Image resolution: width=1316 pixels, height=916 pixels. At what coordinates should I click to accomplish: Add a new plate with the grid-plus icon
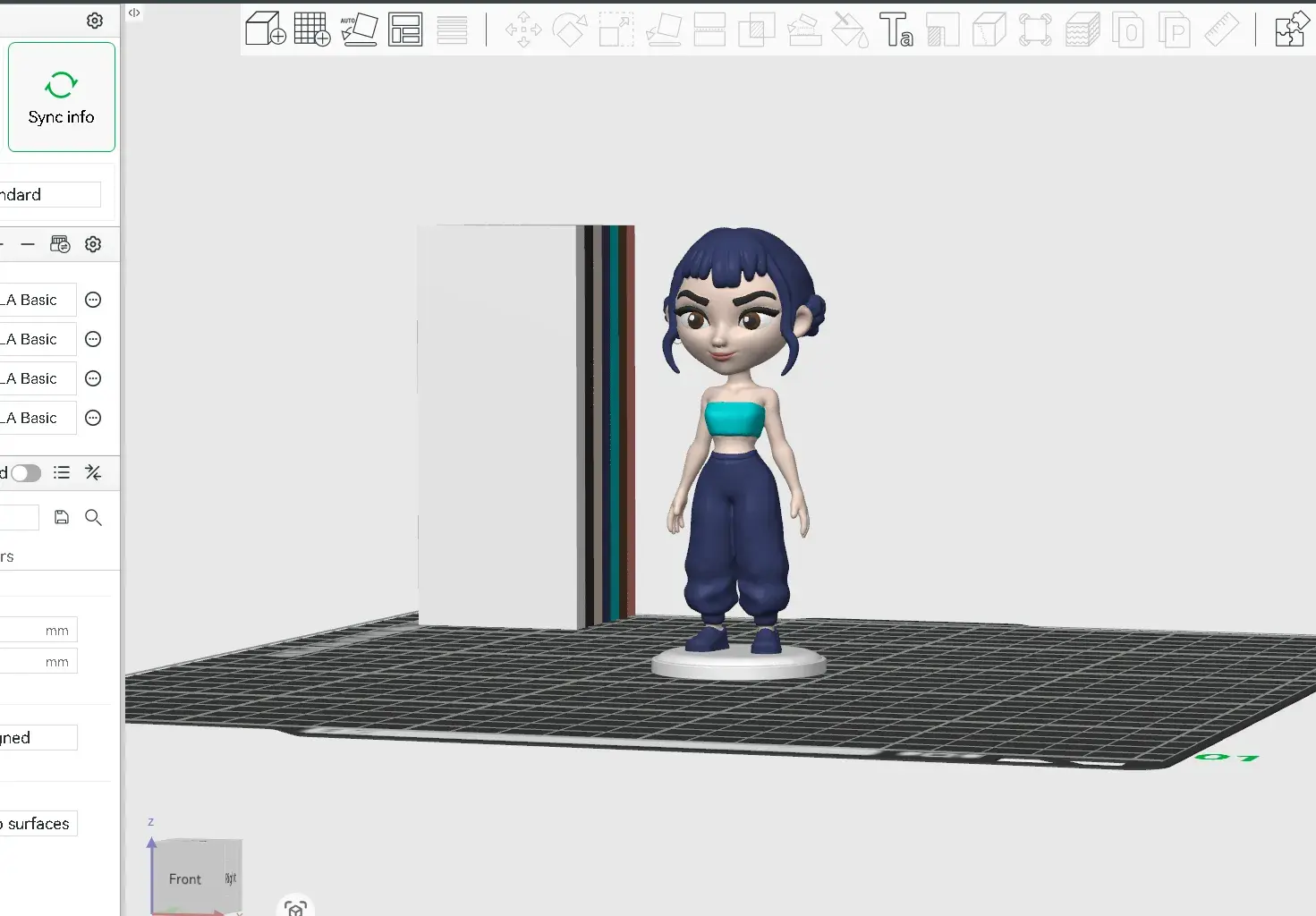pyautogui.click(x=312, y=29)
